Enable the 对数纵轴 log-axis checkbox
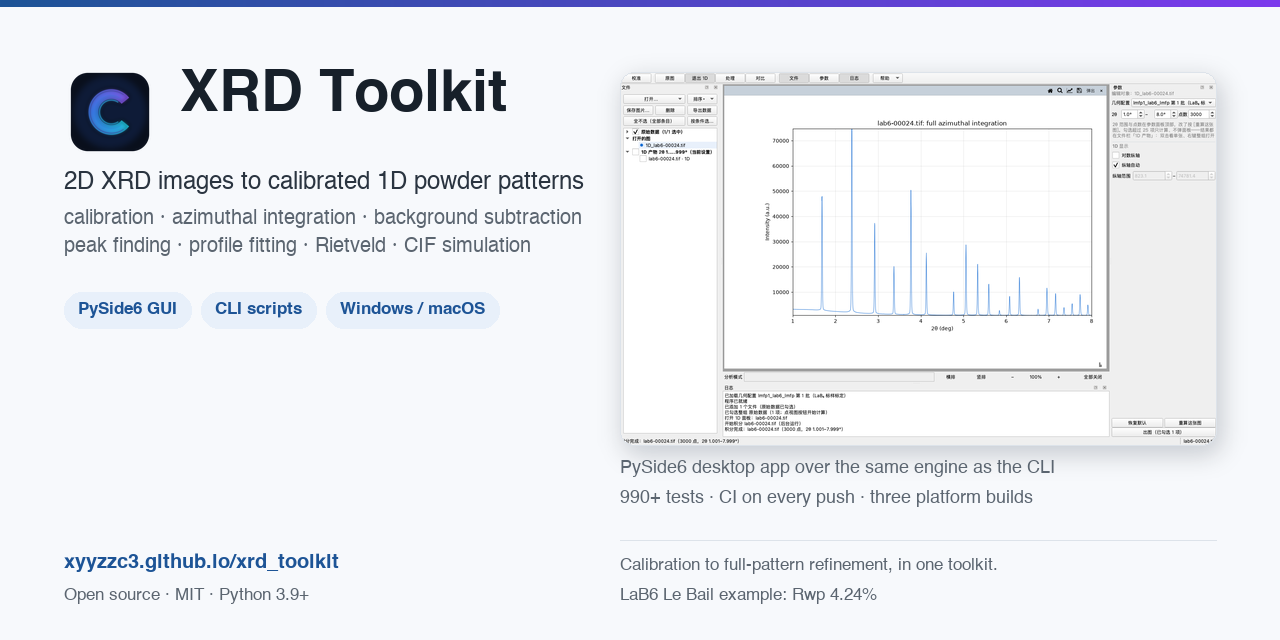Image resolution: width=1280 pixels, height=640 pixels. 1116,155
